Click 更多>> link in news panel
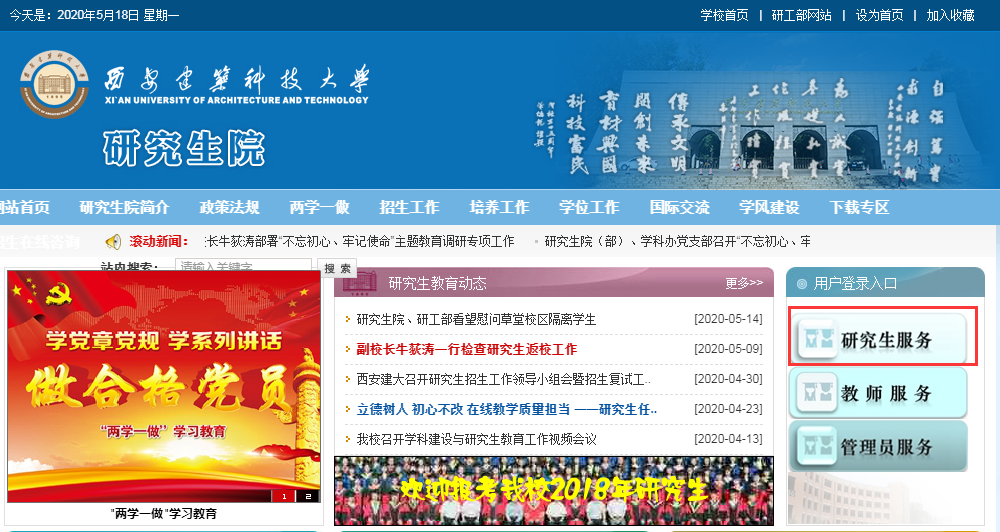This screenshot has height=532, width=1000. pyautogui.click(x=744, y=283)
